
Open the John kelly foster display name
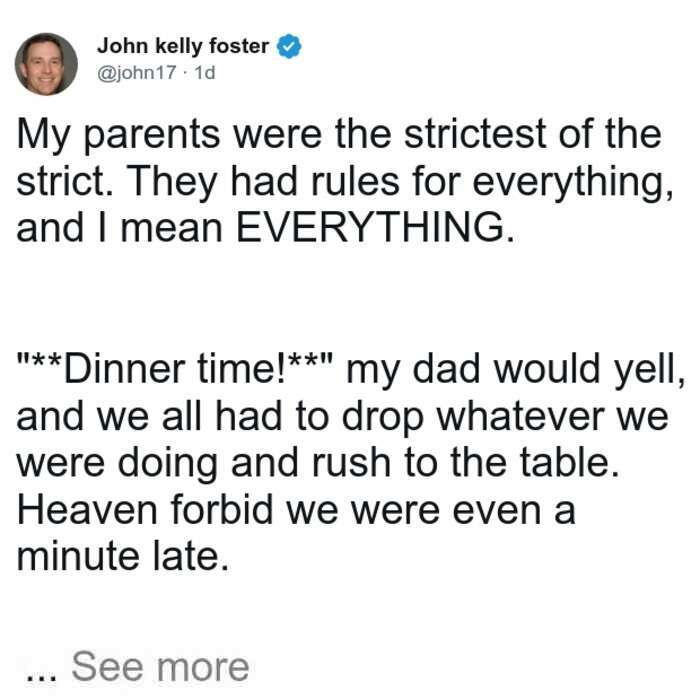click(183, 46)
